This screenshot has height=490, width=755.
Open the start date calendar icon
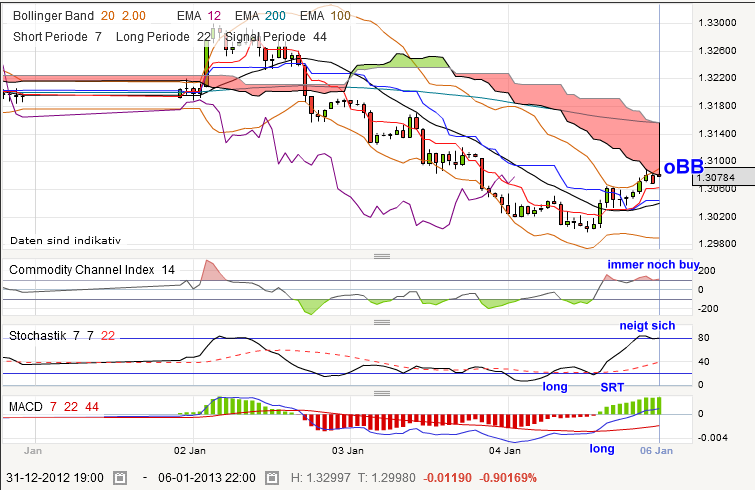(x=120, y=478)
